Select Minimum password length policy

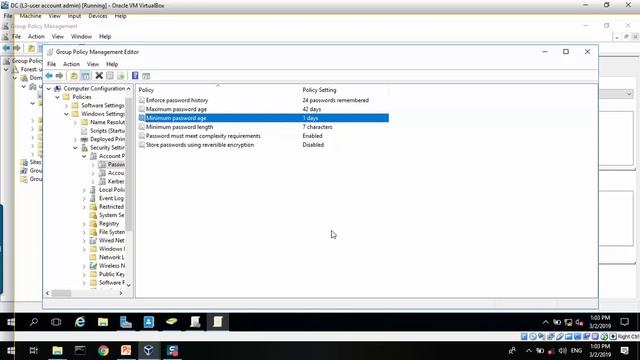point(263,127)
